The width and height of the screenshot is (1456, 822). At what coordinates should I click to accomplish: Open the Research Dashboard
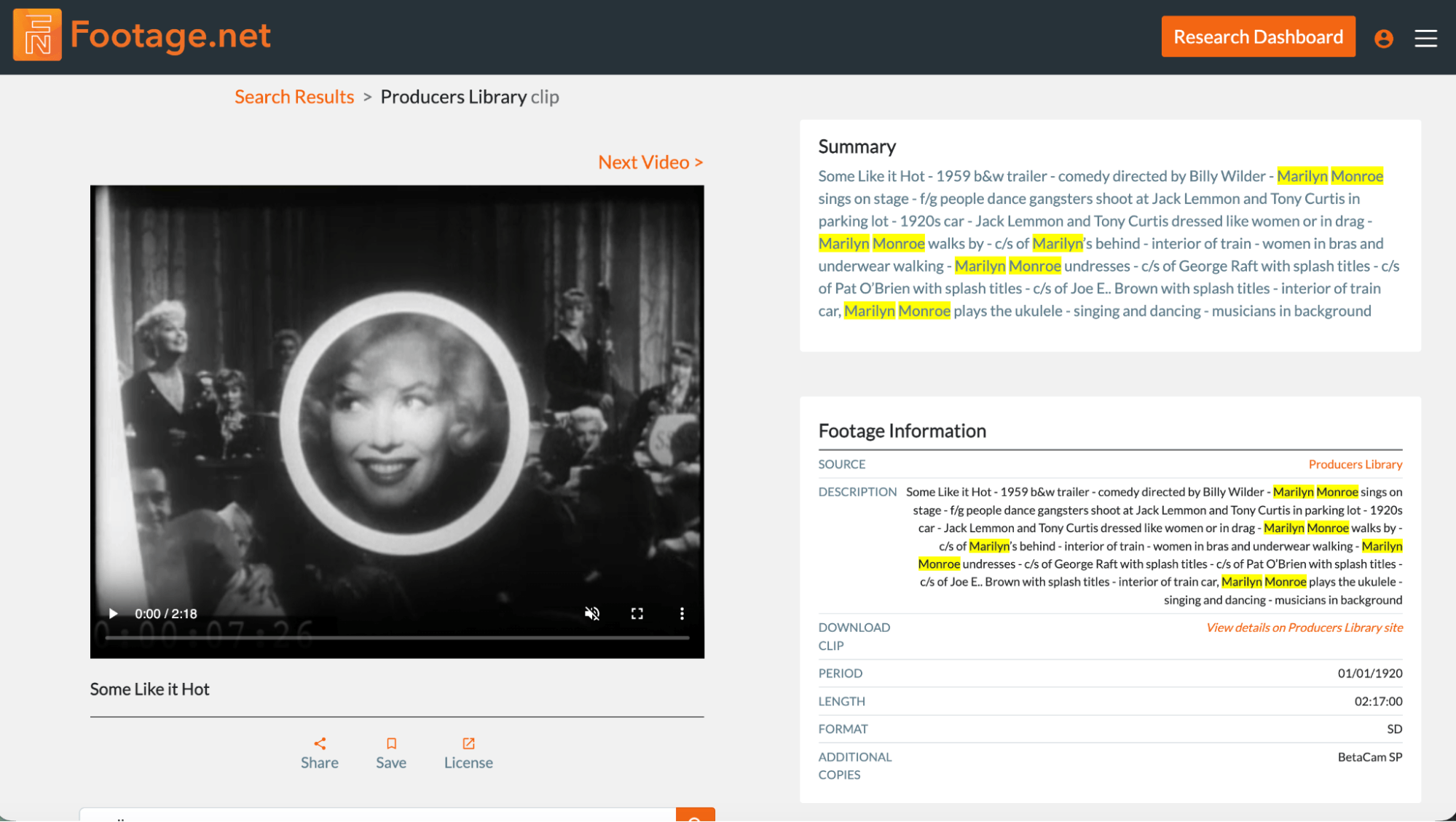coord(1258,36)
